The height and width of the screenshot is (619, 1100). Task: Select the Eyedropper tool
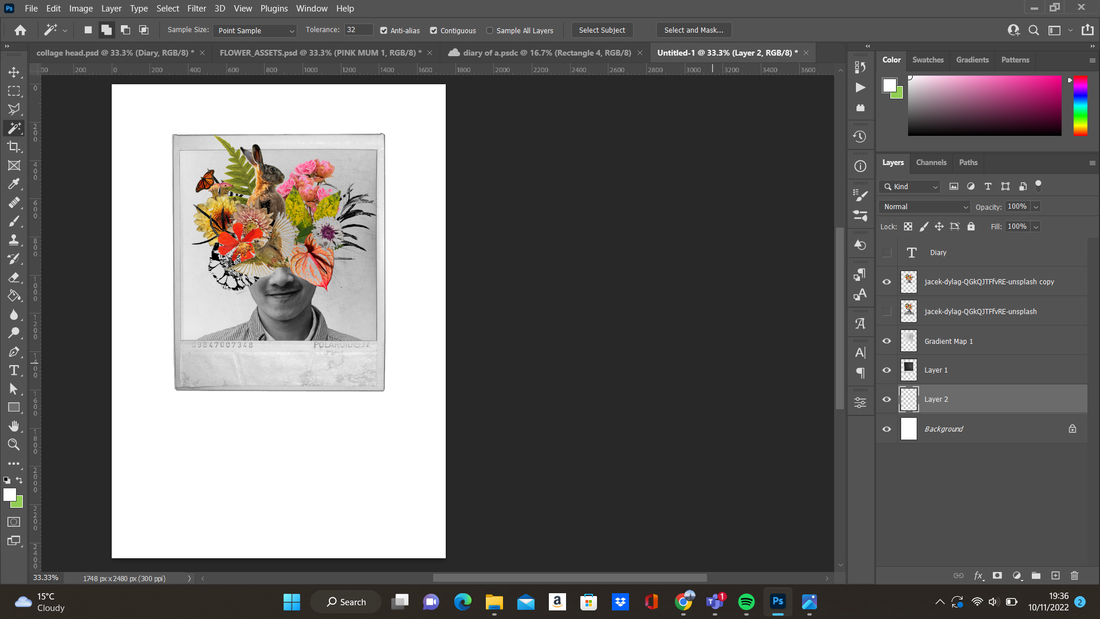click(14, 184)
